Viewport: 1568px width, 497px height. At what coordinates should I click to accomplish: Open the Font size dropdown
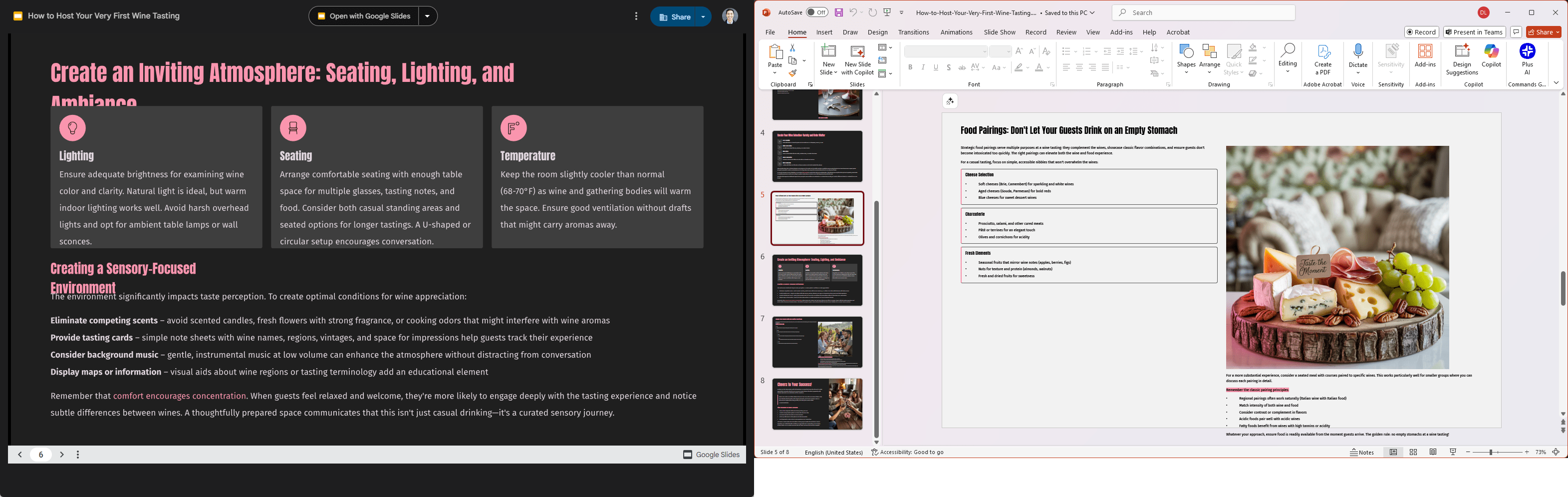[1009, 52]
